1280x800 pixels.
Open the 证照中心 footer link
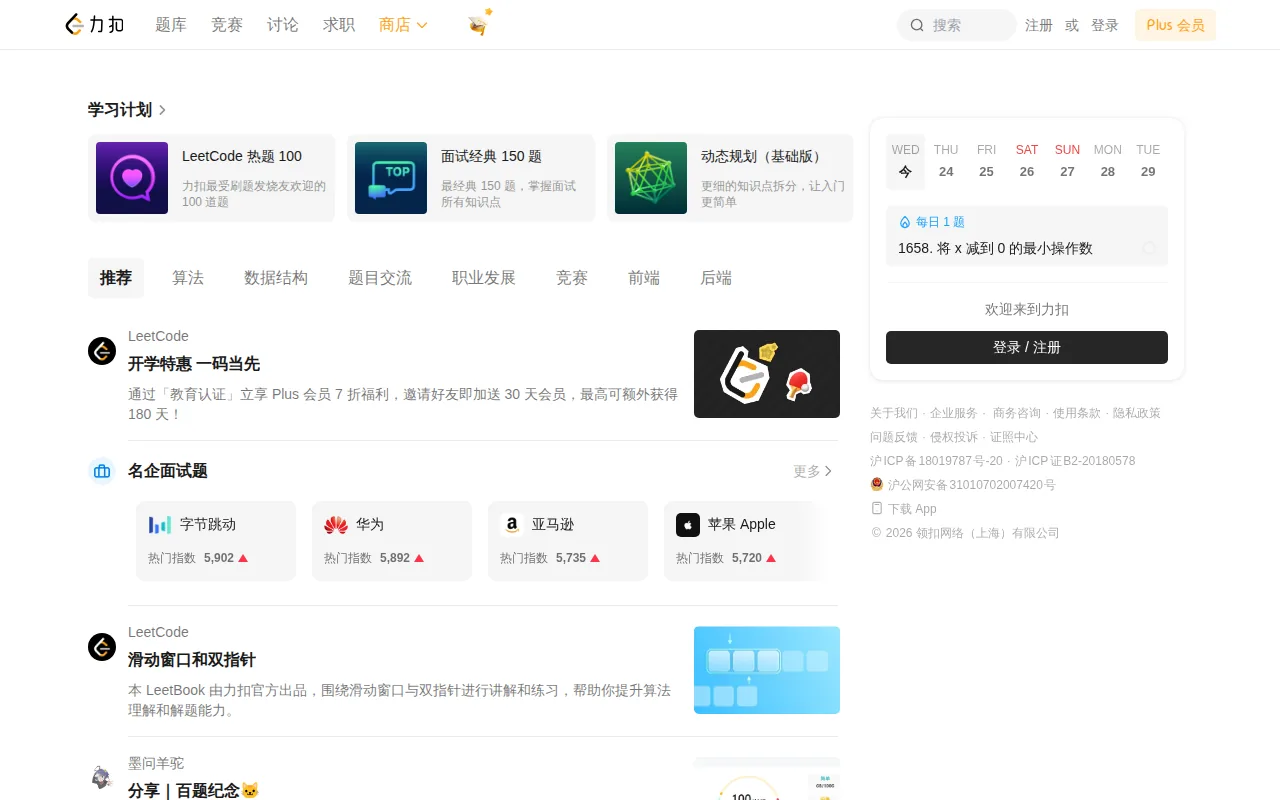tap(1014, 437)
